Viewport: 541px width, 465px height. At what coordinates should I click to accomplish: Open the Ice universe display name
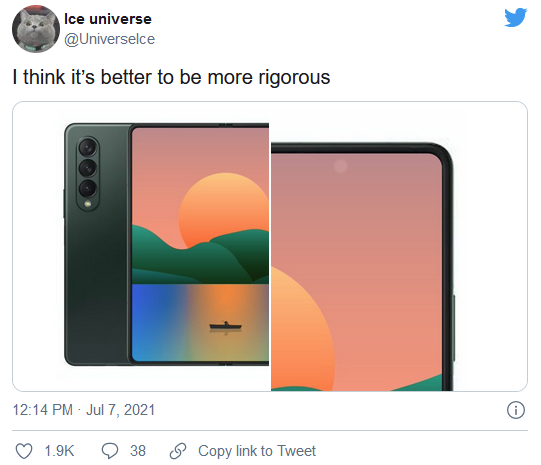click(108, 19)
